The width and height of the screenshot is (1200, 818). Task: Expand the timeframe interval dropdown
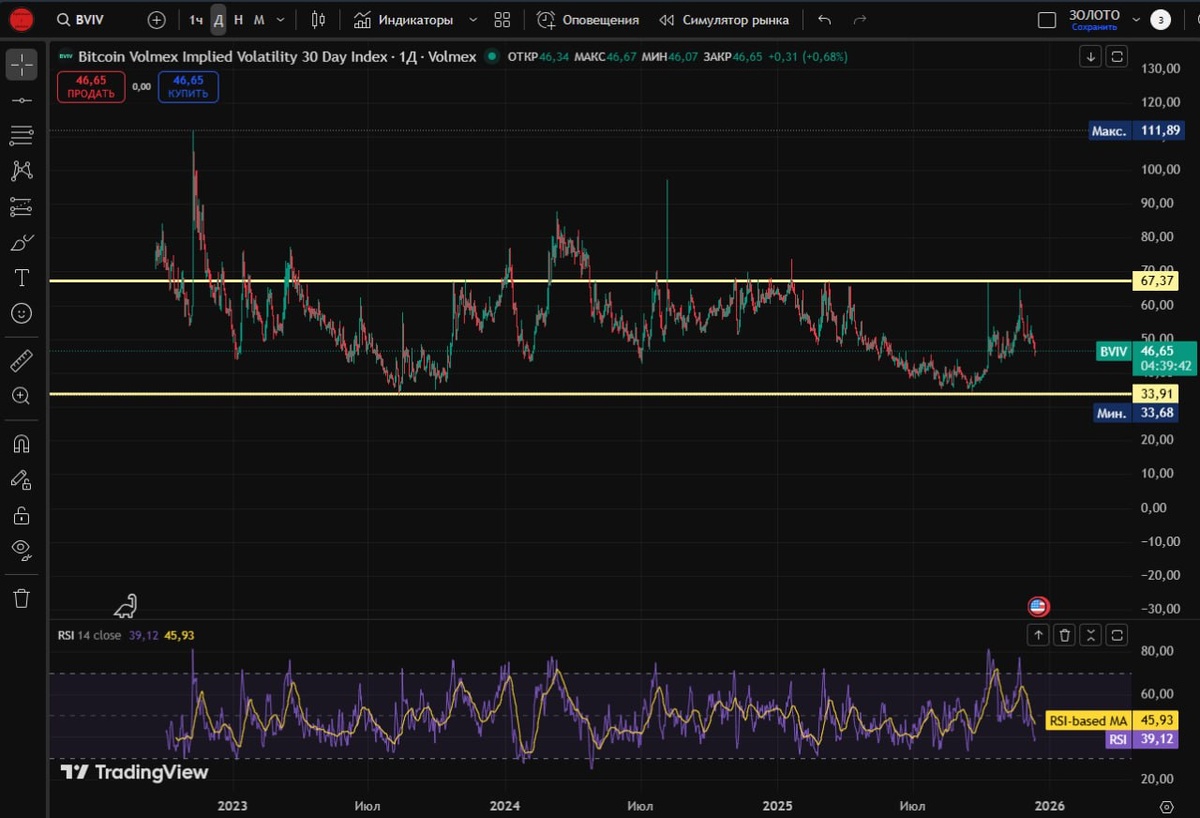[x=281, y=20]
